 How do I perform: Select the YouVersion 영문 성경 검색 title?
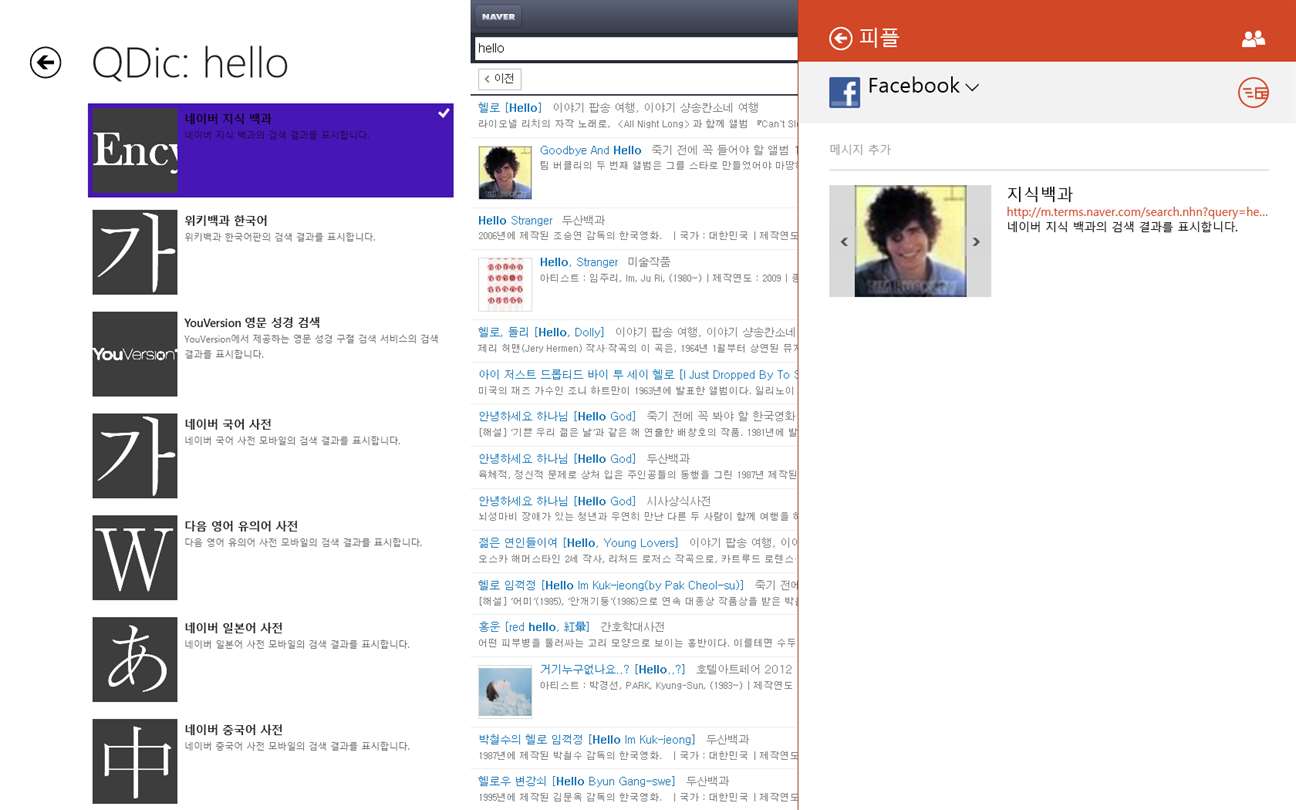pyautogui.click(x=252, y=322)
